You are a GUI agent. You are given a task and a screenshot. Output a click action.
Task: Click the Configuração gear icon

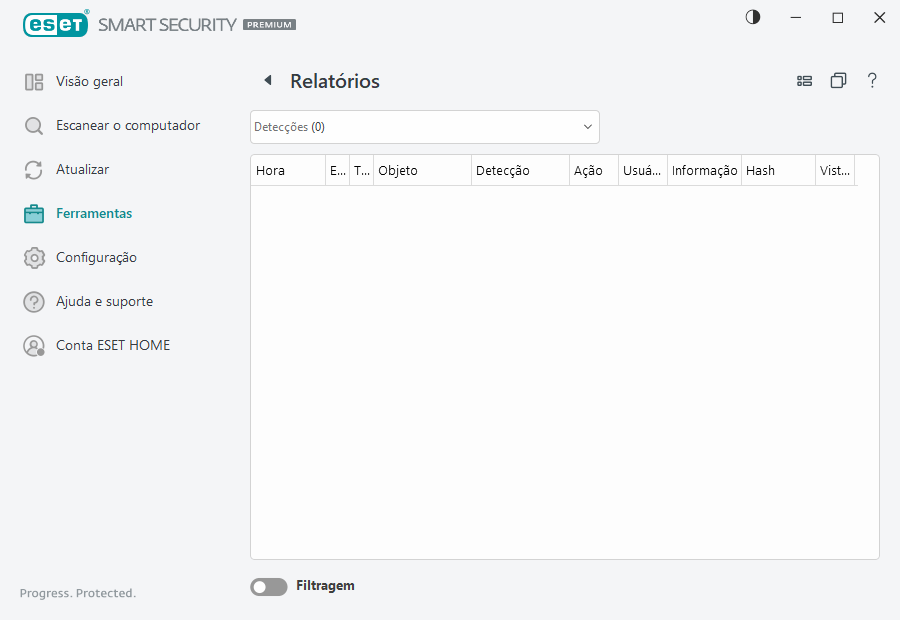34,257
